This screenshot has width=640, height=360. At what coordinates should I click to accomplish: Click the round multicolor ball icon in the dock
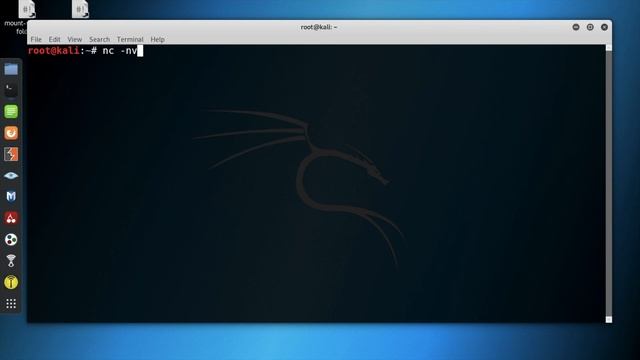click(11, 240)
